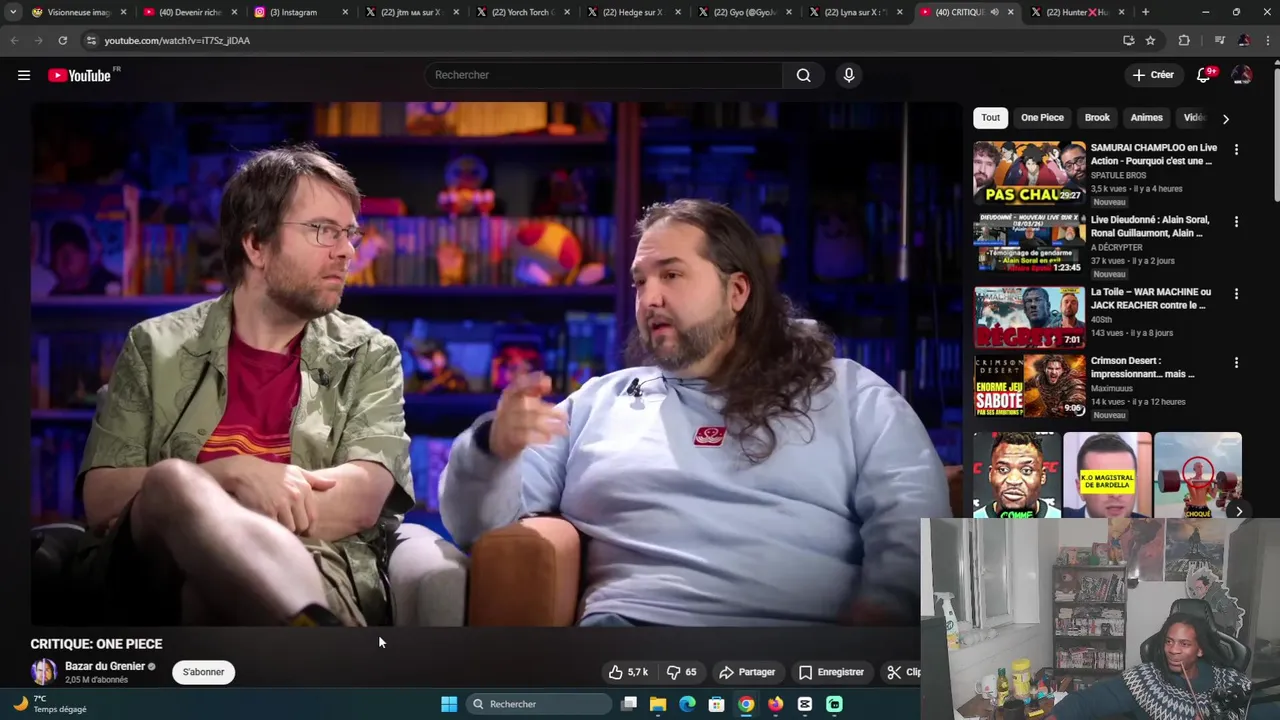The image size is (1280, 720).
Task: Dislike the video with thumbs down 65
Action: tap(682, 672)
